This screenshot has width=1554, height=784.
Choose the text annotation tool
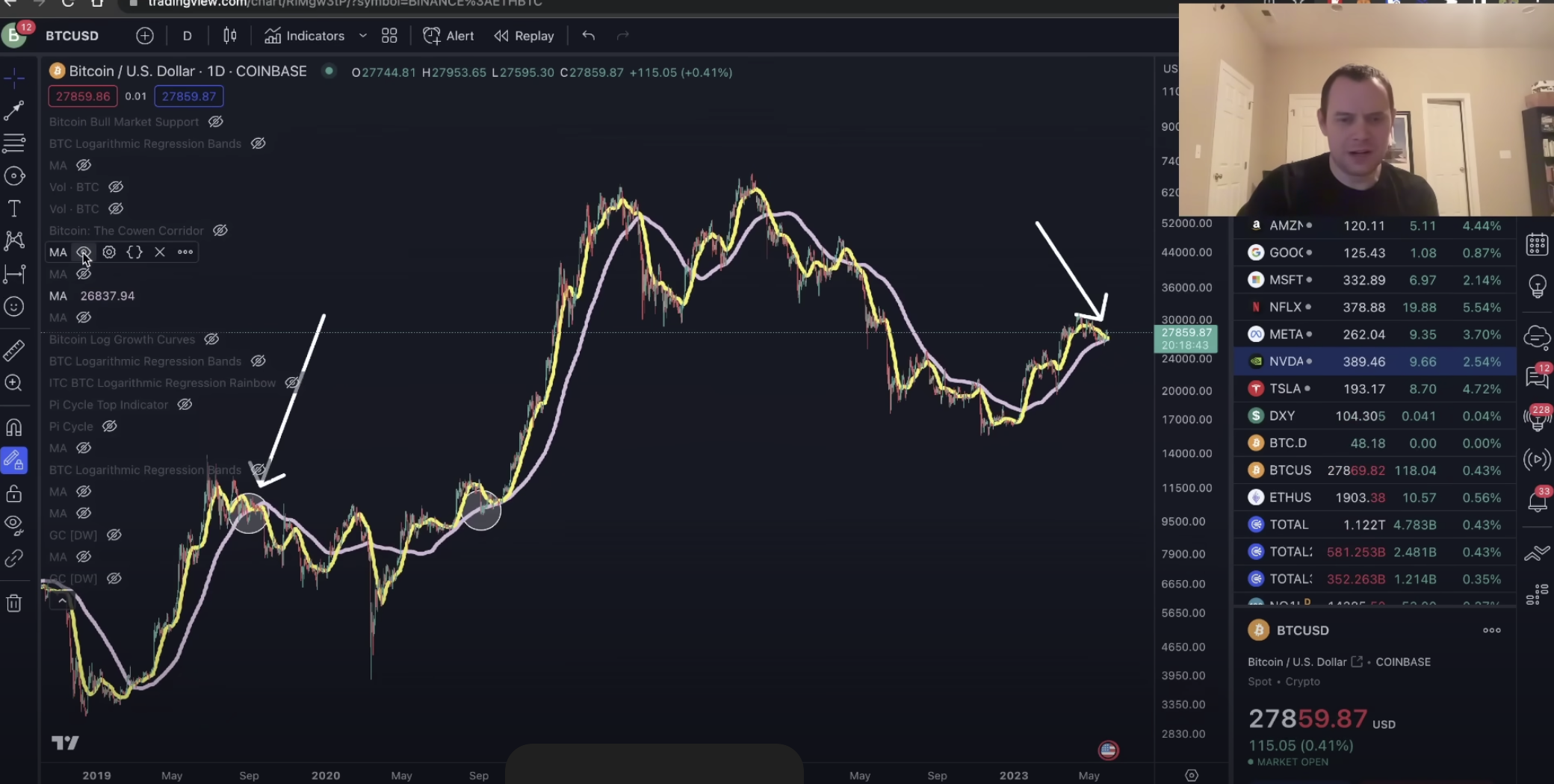click(x=14, y=208)
